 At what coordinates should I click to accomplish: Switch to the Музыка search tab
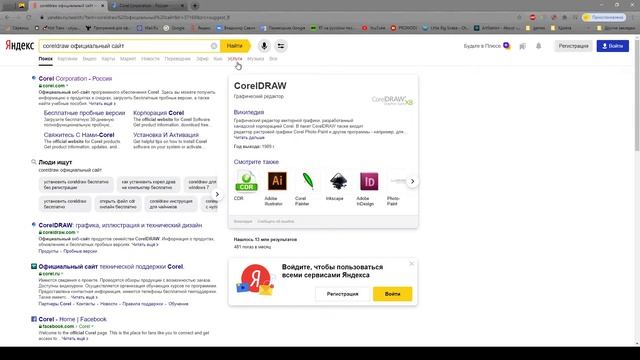(256, 59)
